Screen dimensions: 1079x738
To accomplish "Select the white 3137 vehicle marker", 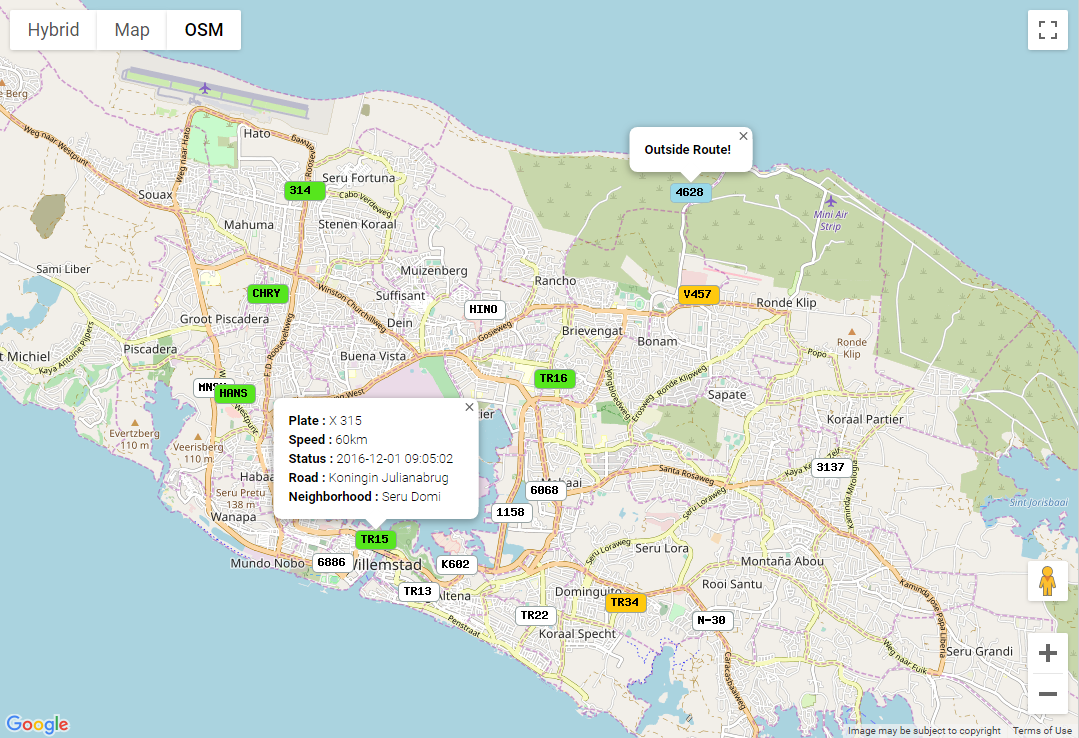I will (830, 467).
